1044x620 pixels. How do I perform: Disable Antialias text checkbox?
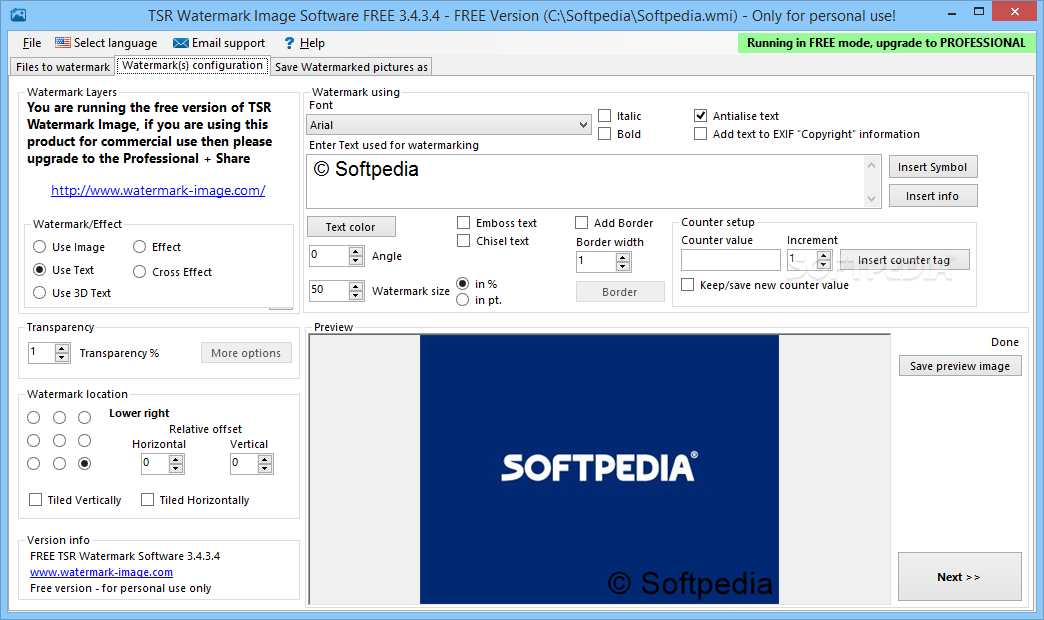pyautogui.click(x=700, y=116)
